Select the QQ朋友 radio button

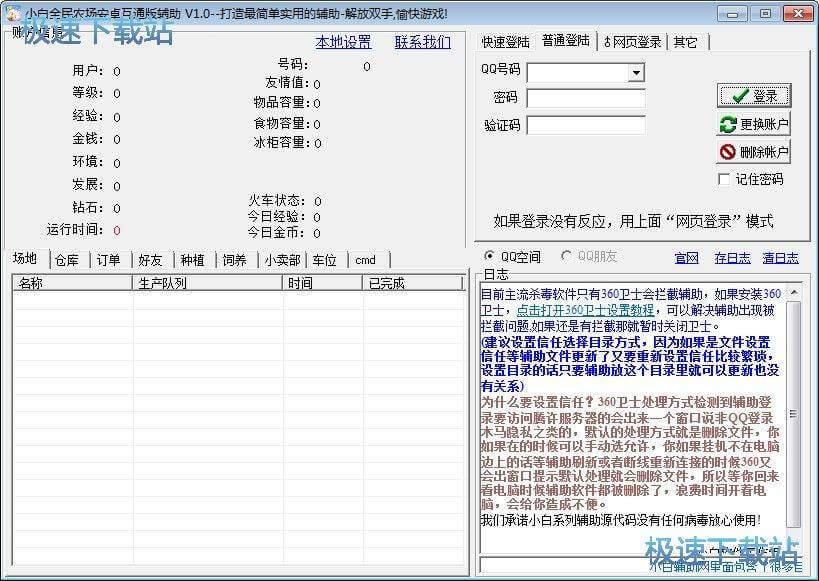567,257
